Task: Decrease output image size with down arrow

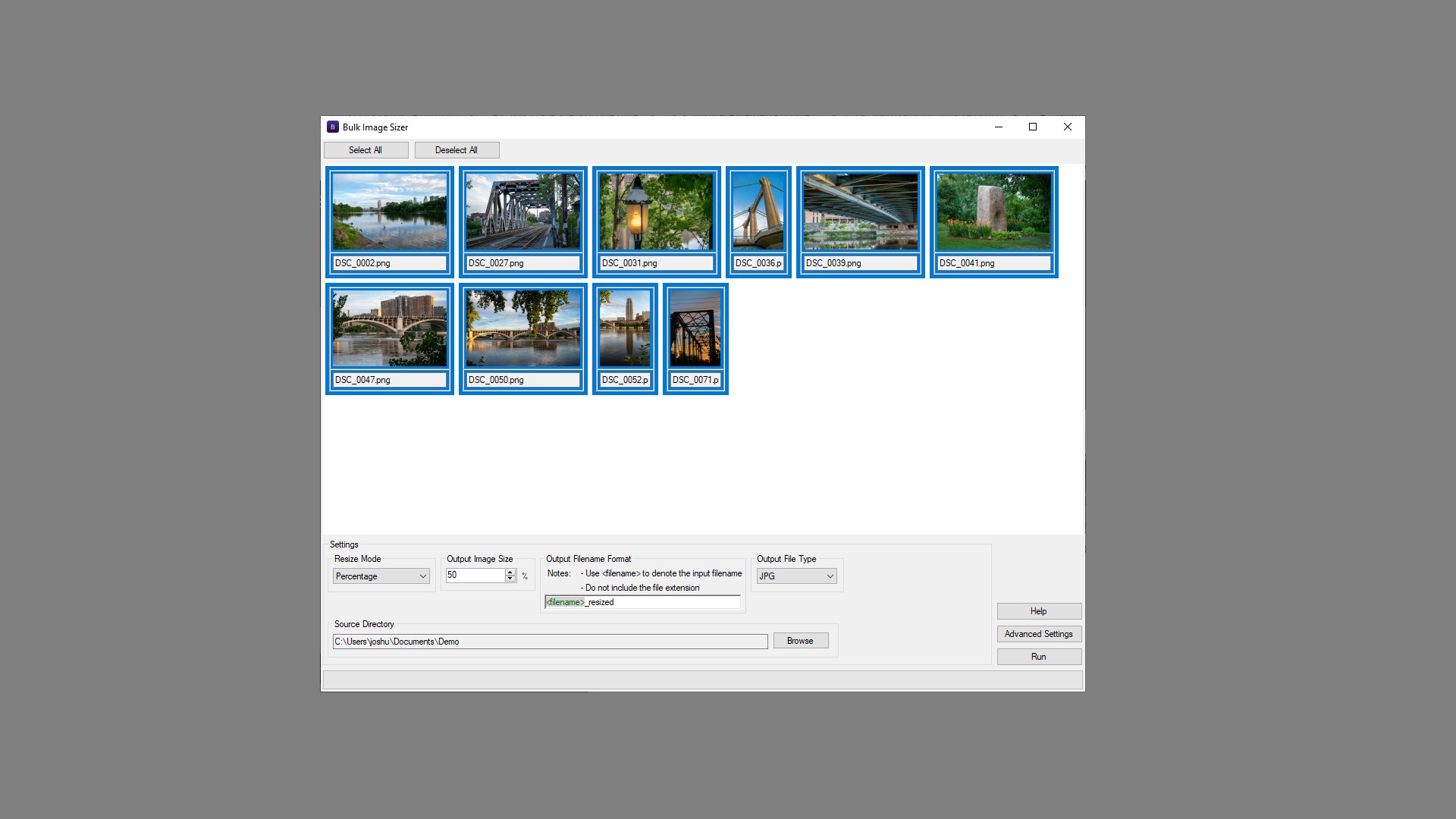Action: pos(510,579)
